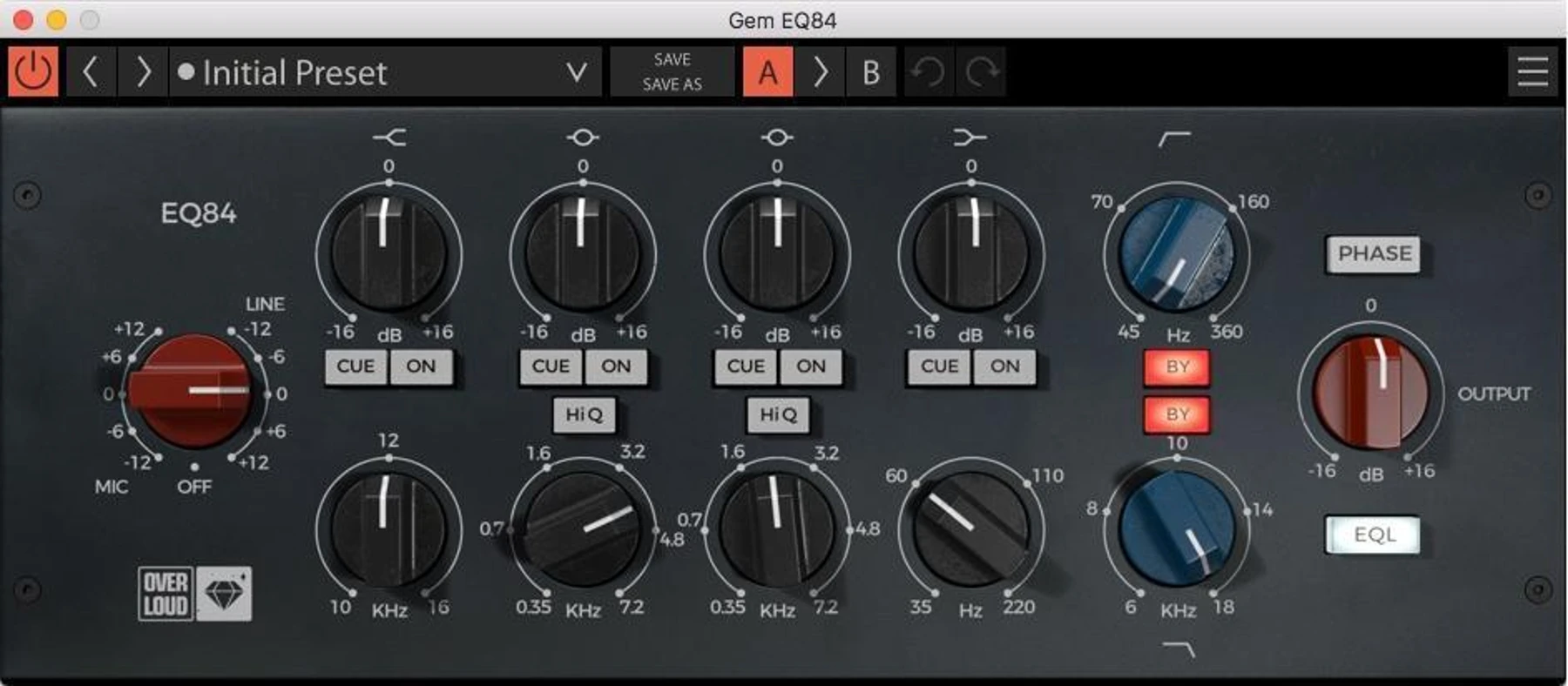This screenshot has height=686, width=1568.
Task: Click the redo arrow
Action: [x=981, y=71]
